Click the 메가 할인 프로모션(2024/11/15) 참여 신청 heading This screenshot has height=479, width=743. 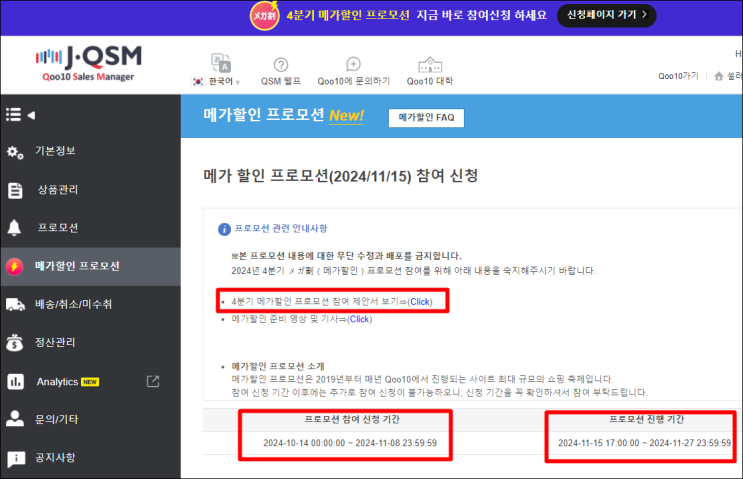tap(340, 176)
